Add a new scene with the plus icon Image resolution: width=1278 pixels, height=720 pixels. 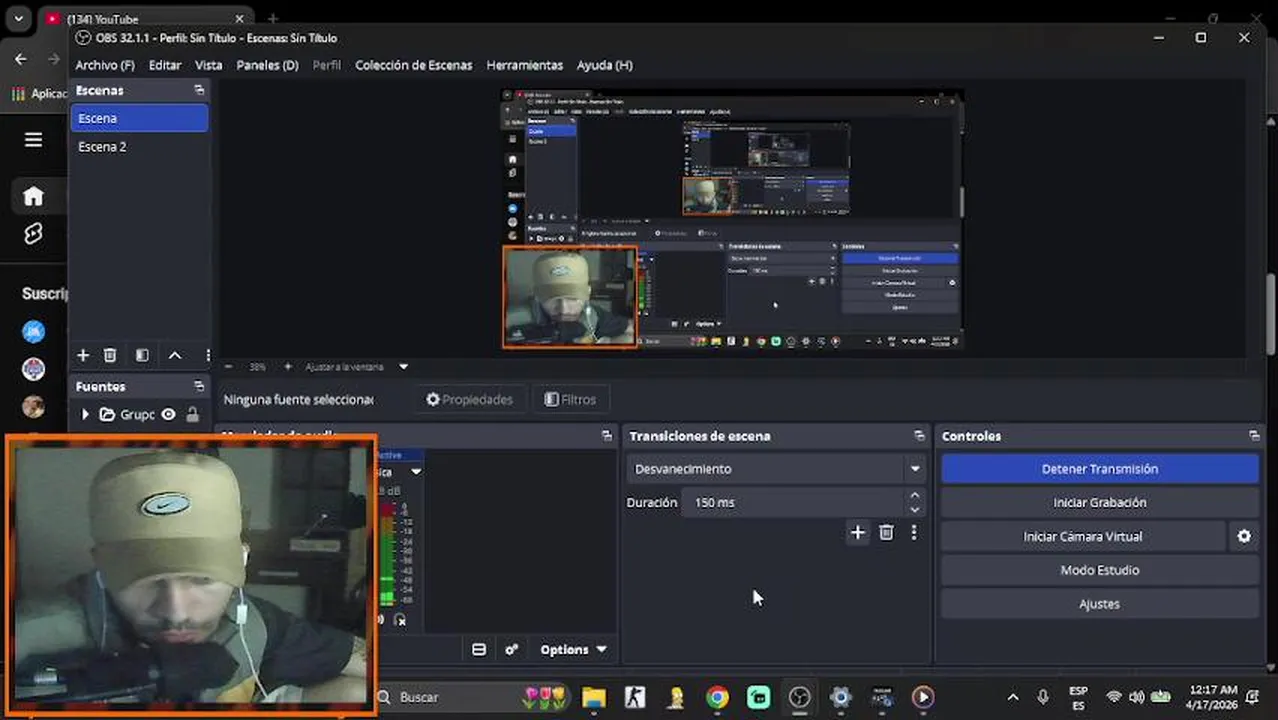[x=83, y=355]
